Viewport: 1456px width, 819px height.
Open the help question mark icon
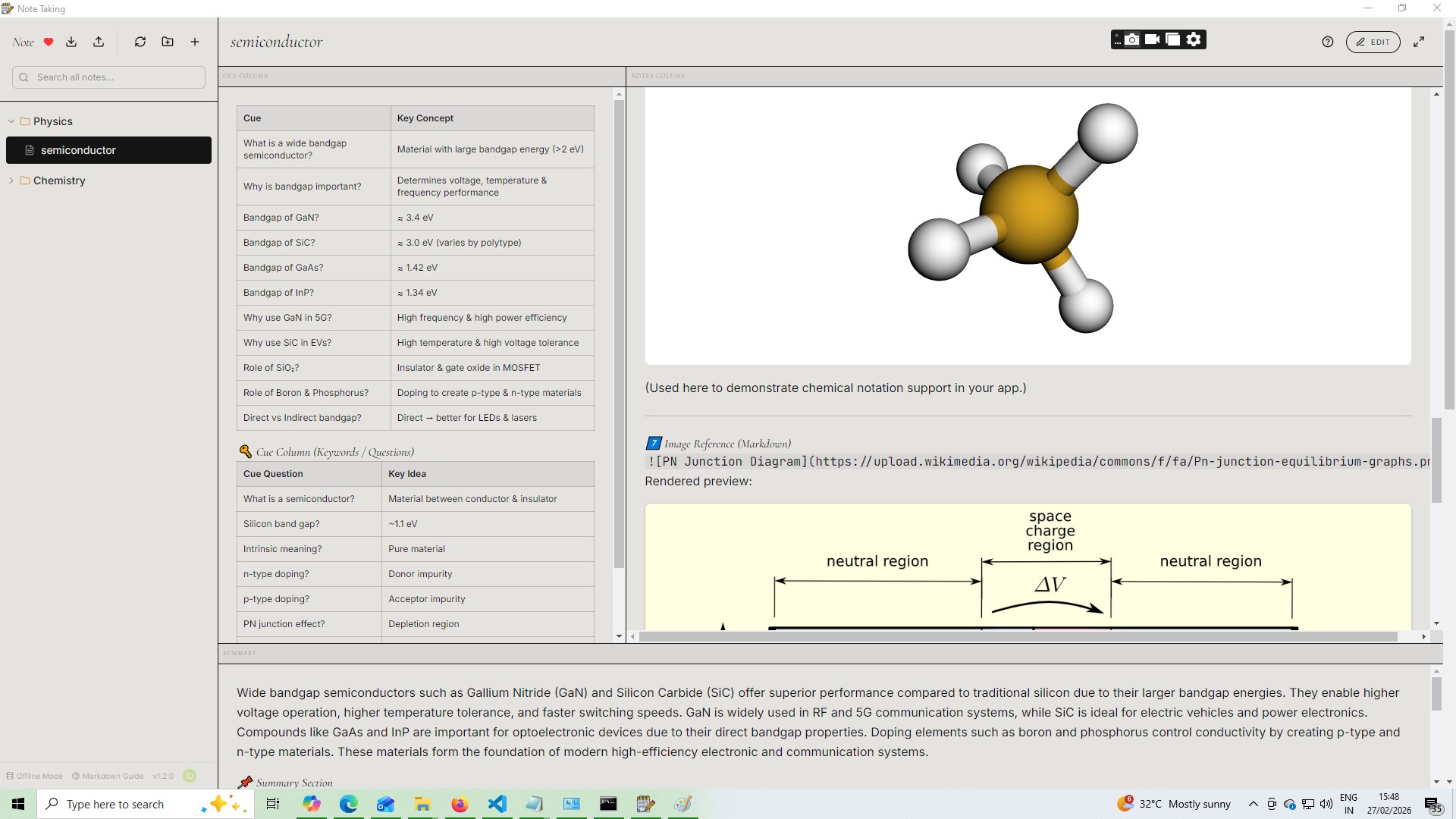(x=1327, y=42)
